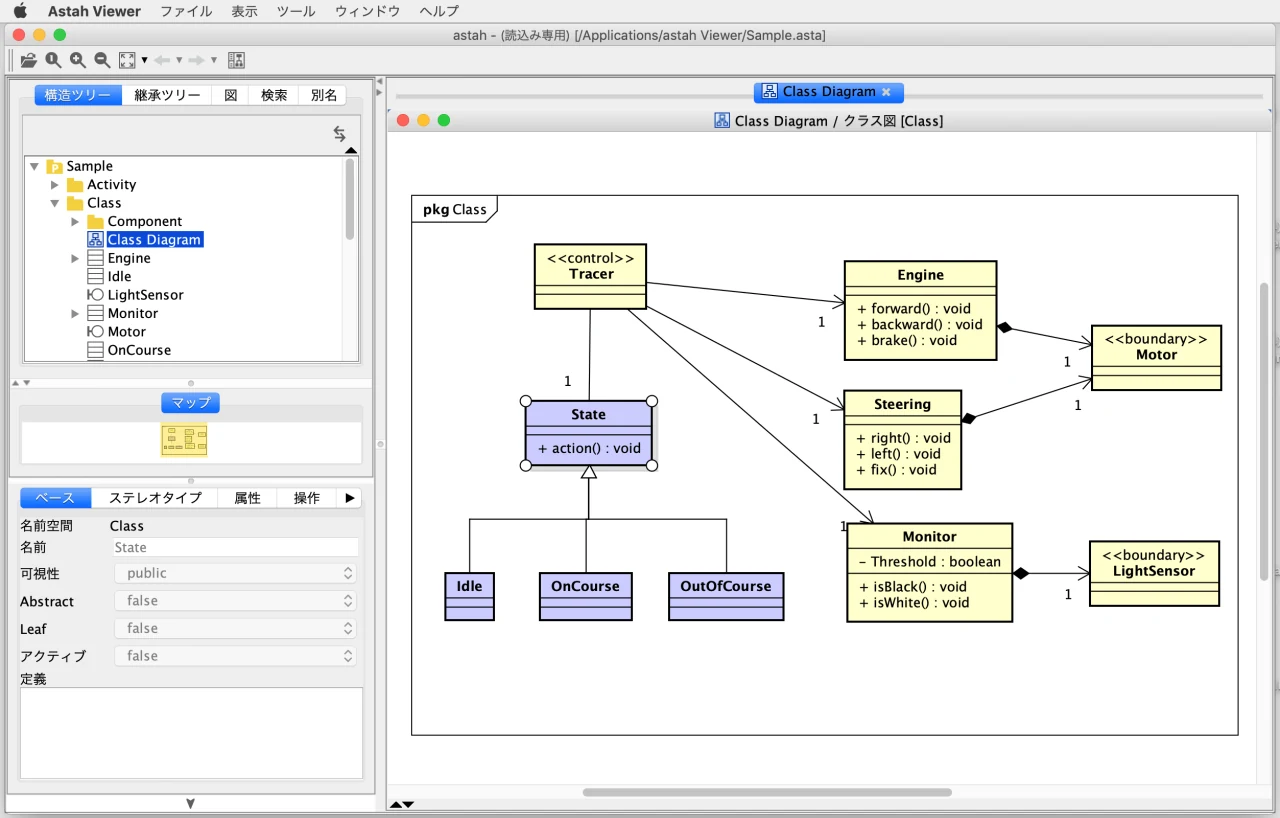Expand the Engine class node
1280x818 pixels.
tap(75, 259)
